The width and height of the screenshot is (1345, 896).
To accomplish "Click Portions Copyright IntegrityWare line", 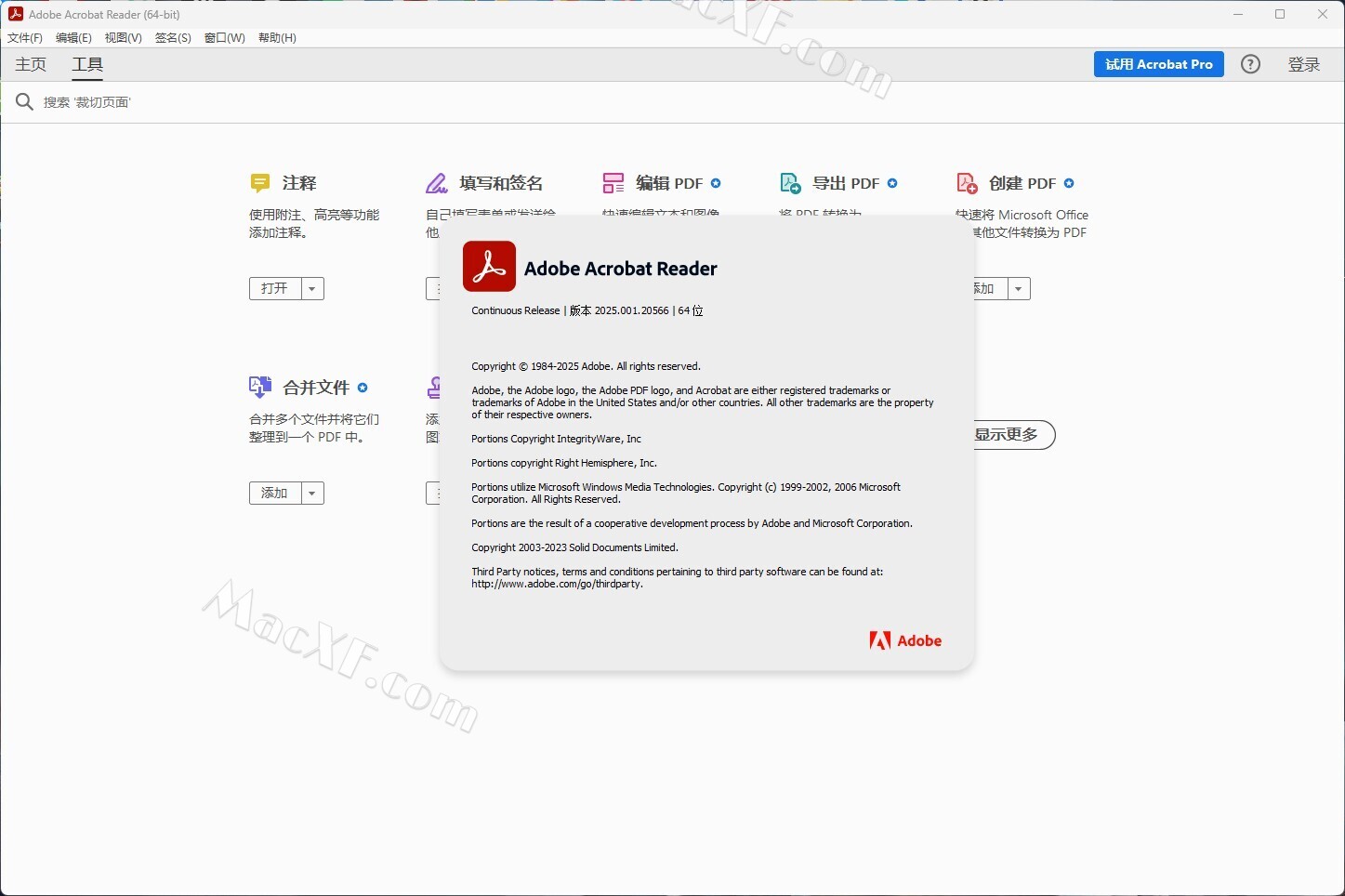I will pyautogui.click(x=556, y=439).
